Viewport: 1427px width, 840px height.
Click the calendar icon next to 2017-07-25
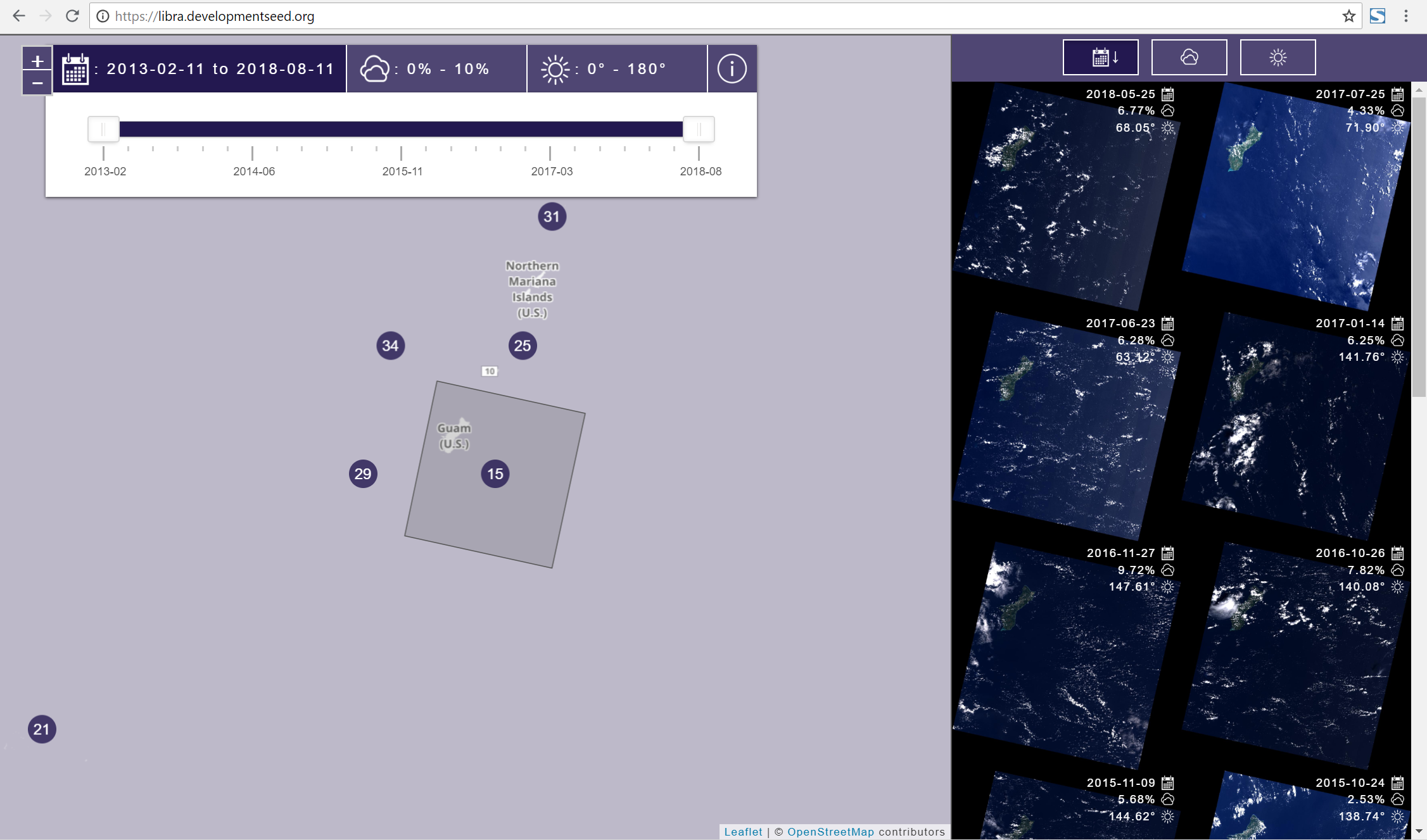pos(1397,94)
